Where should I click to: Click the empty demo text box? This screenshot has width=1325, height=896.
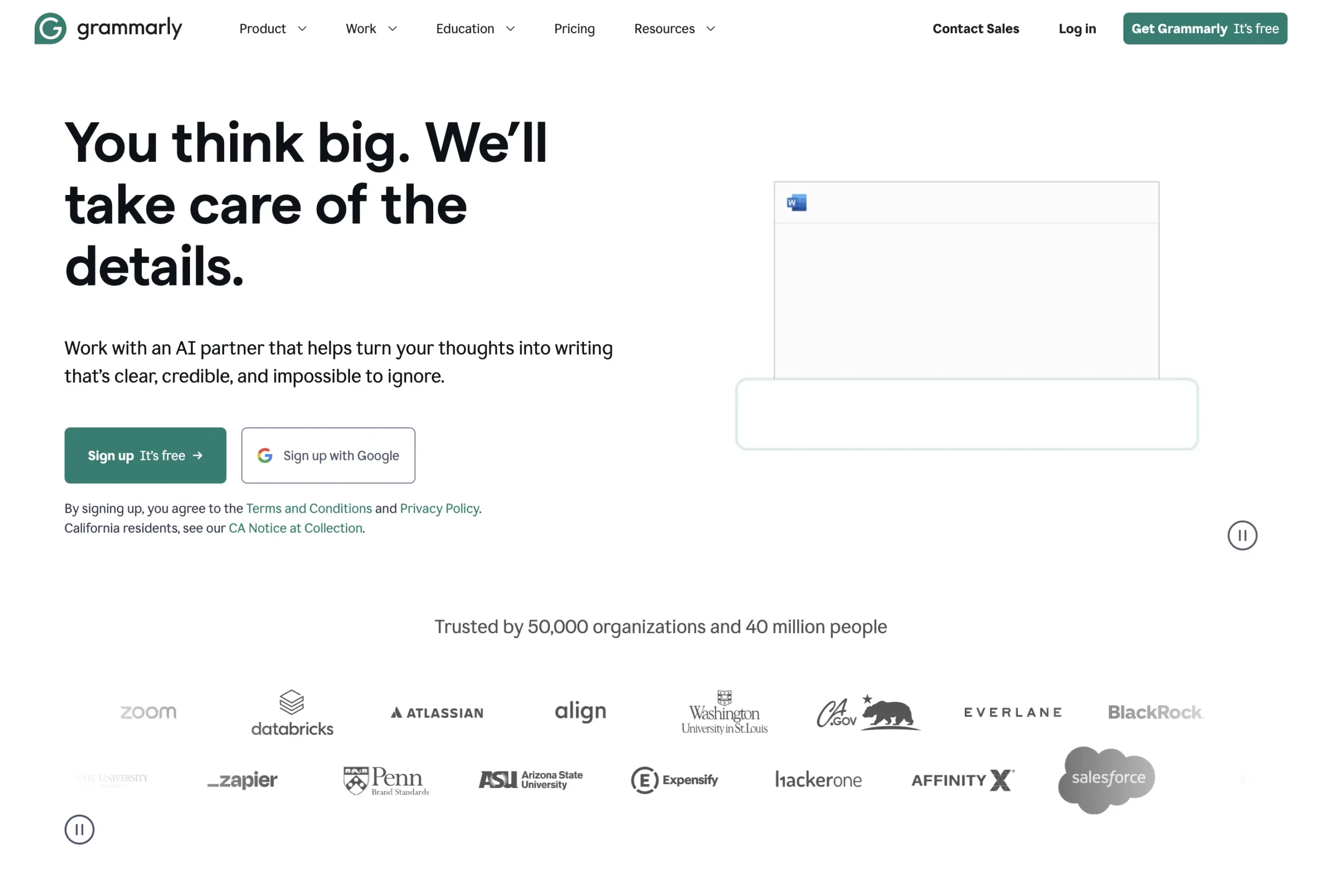pyautogui.click(x=966, y=414)
